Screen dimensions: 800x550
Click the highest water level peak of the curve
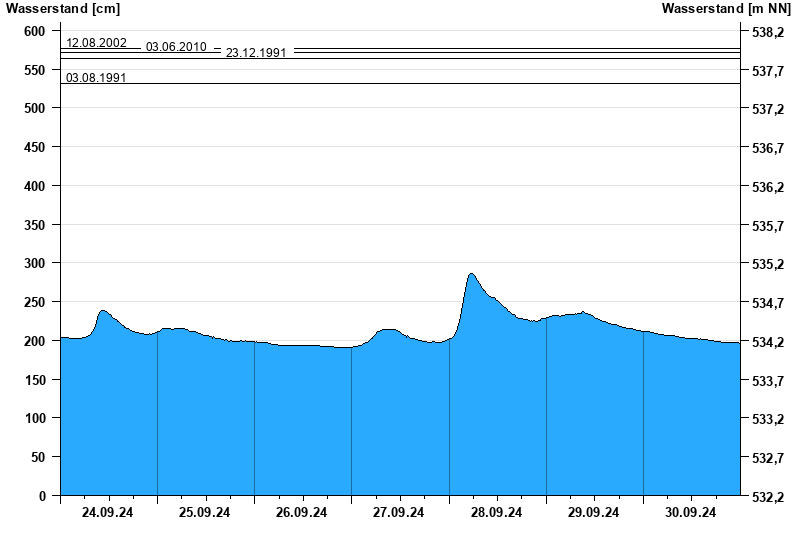[471, 274]
